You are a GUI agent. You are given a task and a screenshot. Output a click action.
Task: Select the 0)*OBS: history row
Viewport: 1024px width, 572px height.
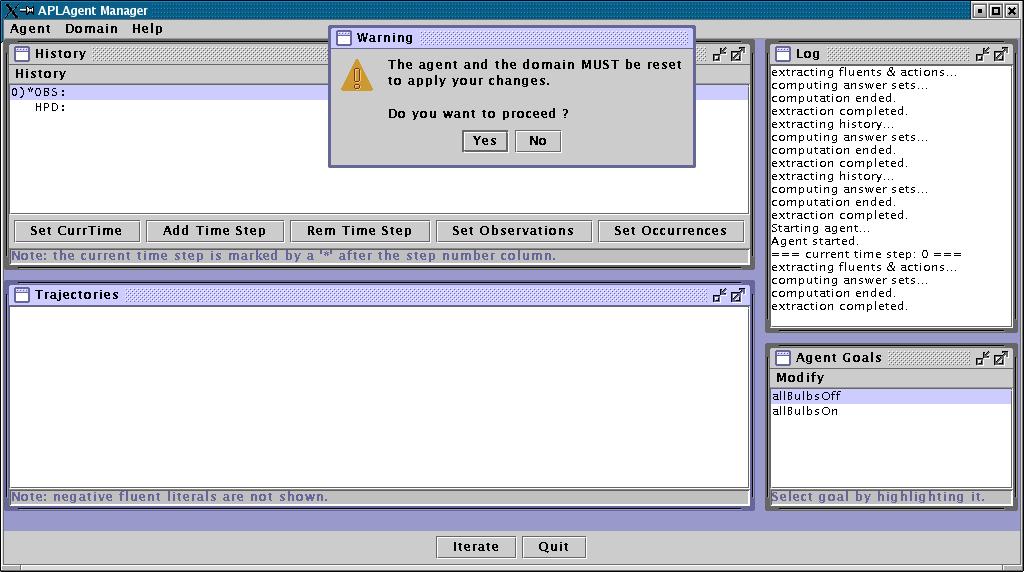click(40, 93)
